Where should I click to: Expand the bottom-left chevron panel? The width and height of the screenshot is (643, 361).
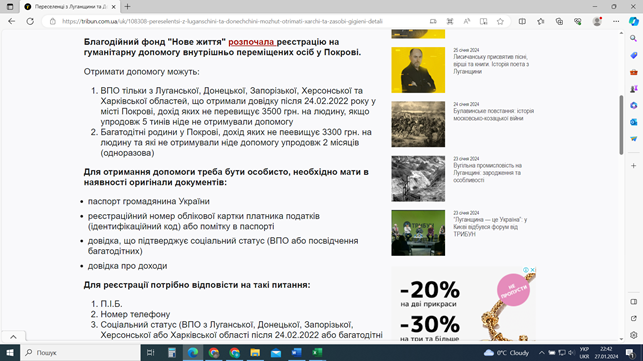(x=13, y=337)
